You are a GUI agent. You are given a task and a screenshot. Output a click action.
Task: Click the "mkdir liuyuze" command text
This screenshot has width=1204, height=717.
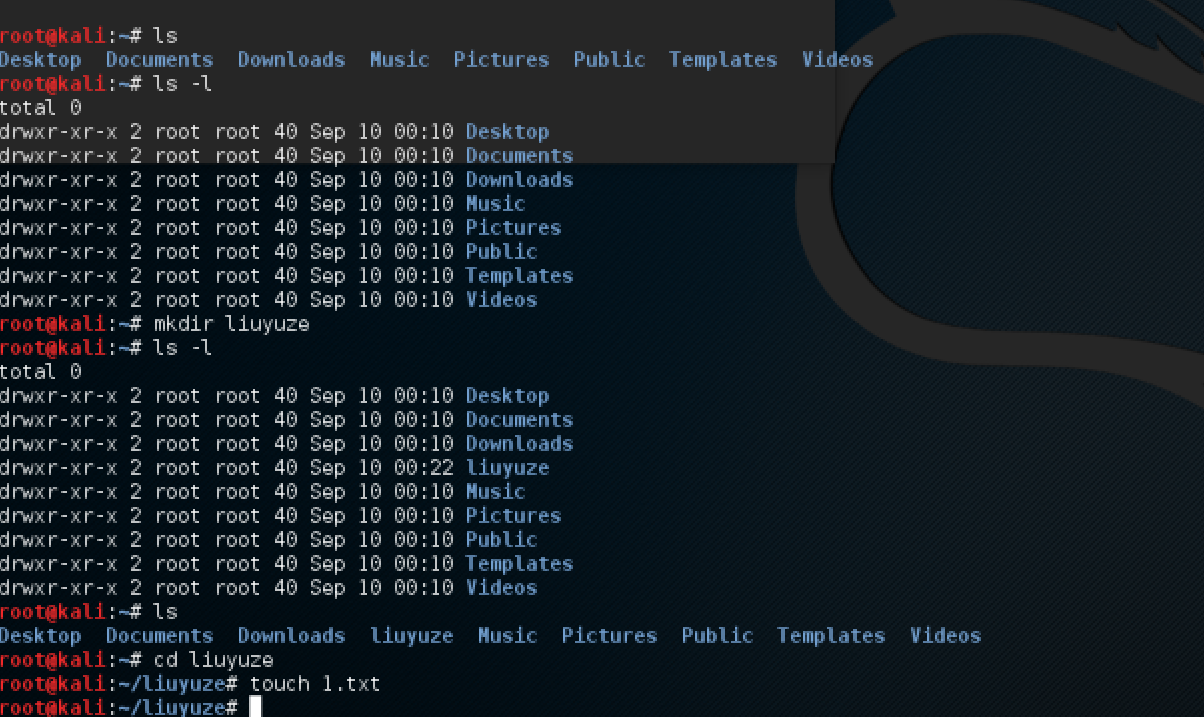coord(231,324)
